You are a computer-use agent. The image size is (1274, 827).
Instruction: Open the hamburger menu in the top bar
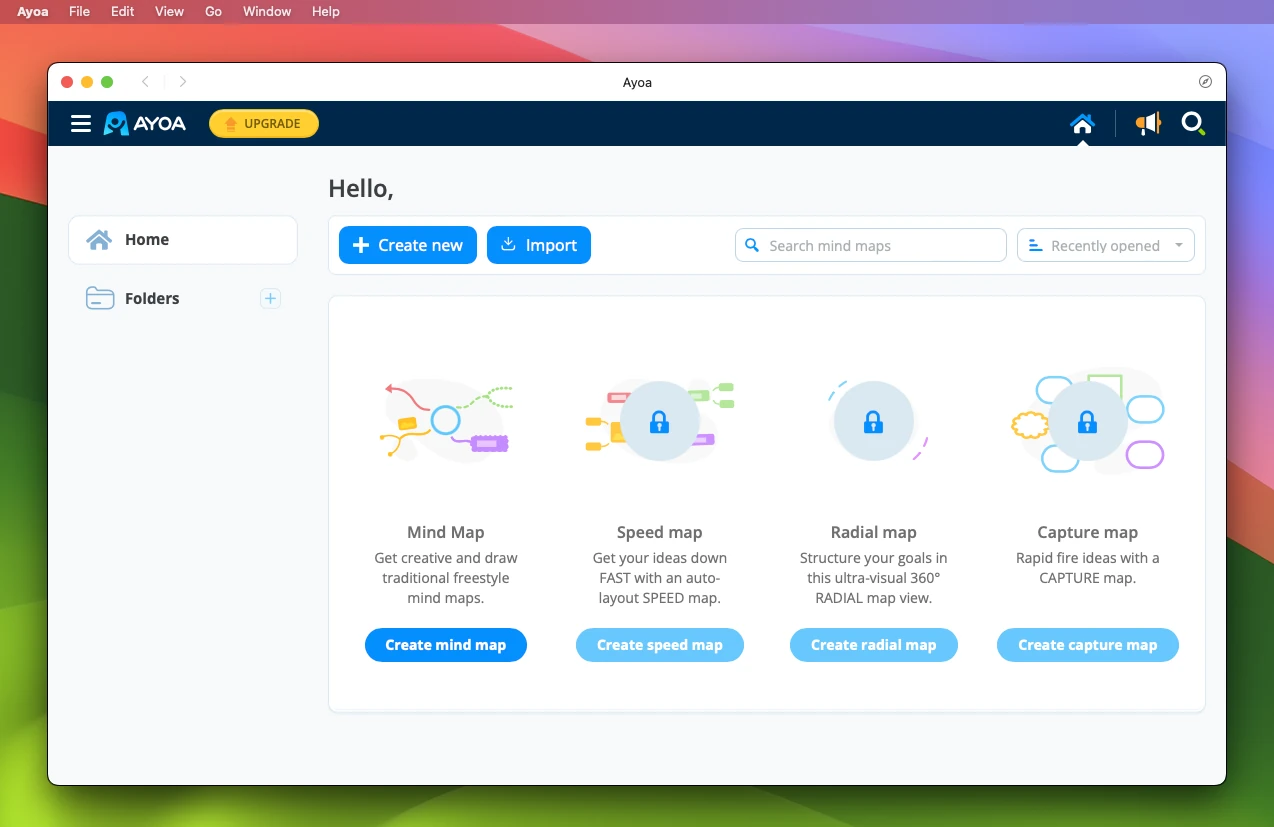coord(81,123)
